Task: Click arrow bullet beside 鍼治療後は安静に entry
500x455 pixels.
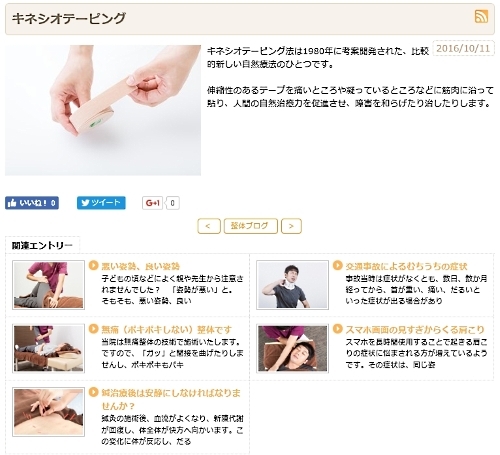Action: (94, 392)
